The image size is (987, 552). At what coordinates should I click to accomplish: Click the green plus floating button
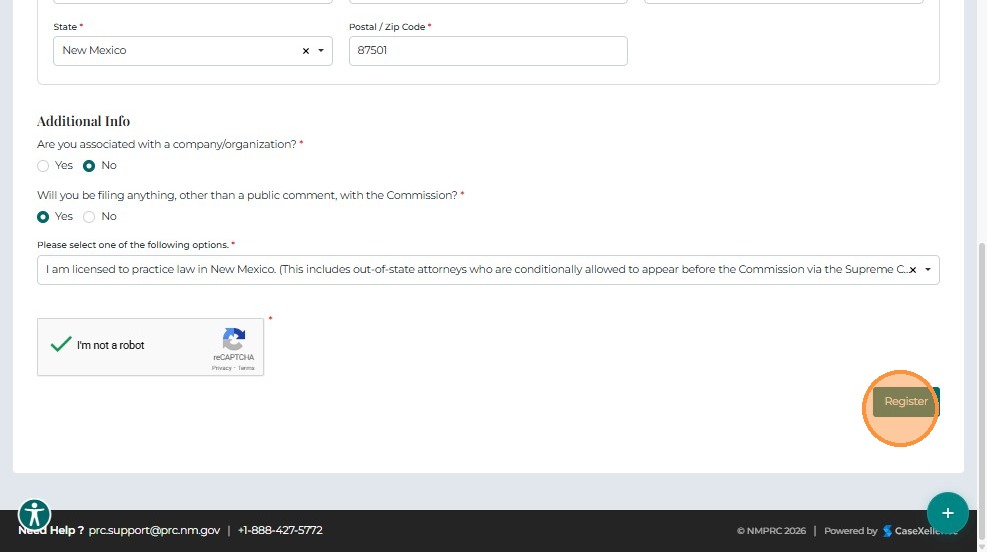point(947,513)
